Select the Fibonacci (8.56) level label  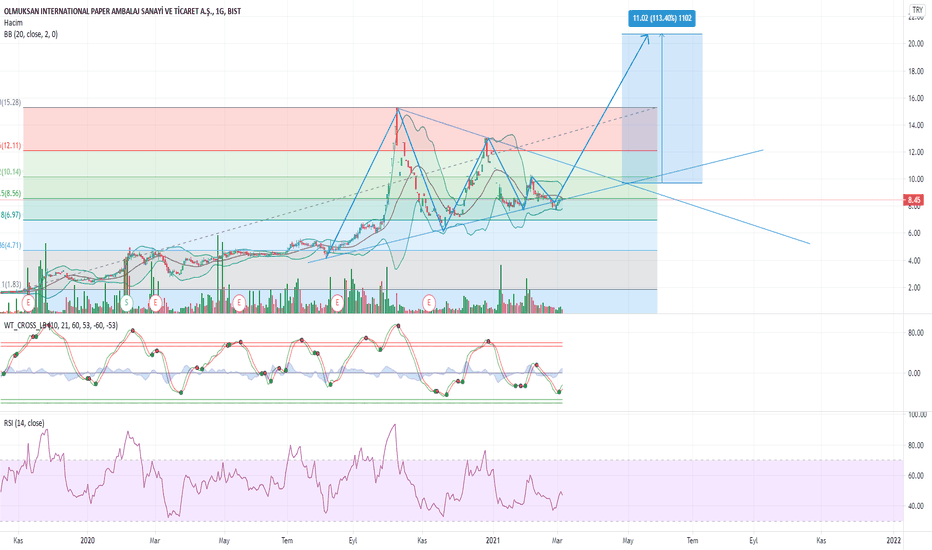coord(11,193)
